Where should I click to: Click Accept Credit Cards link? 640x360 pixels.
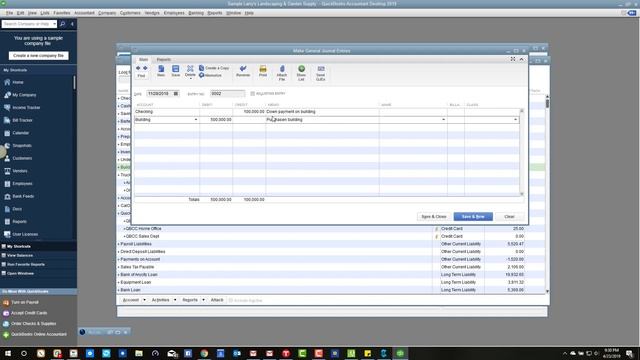point(29,313)
